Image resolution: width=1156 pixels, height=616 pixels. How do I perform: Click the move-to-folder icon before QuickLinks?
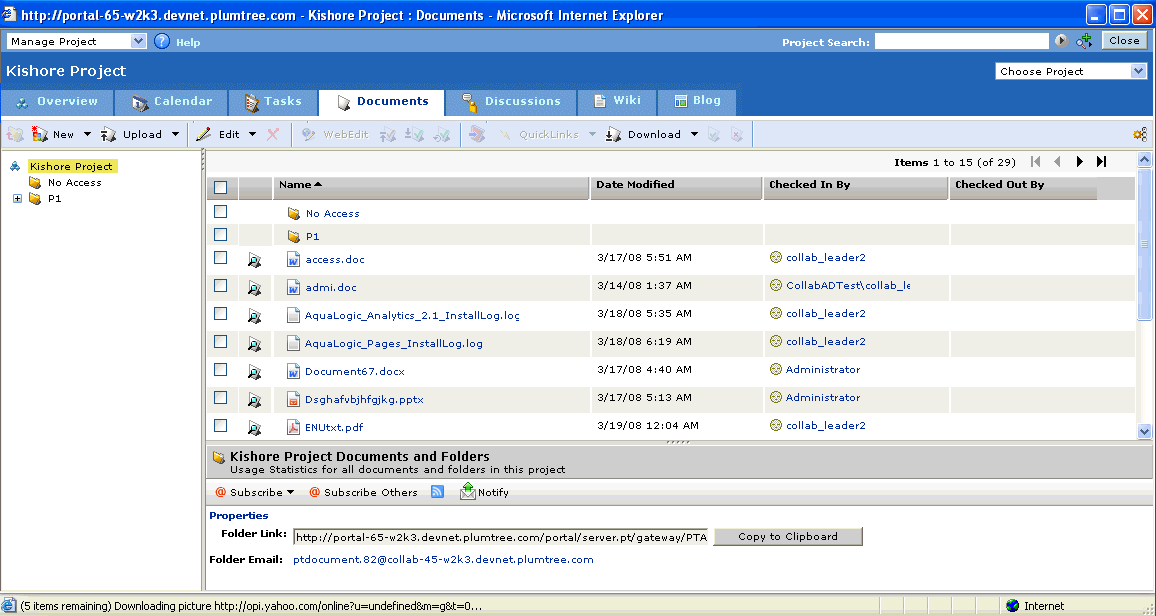[x=477, y=134]
